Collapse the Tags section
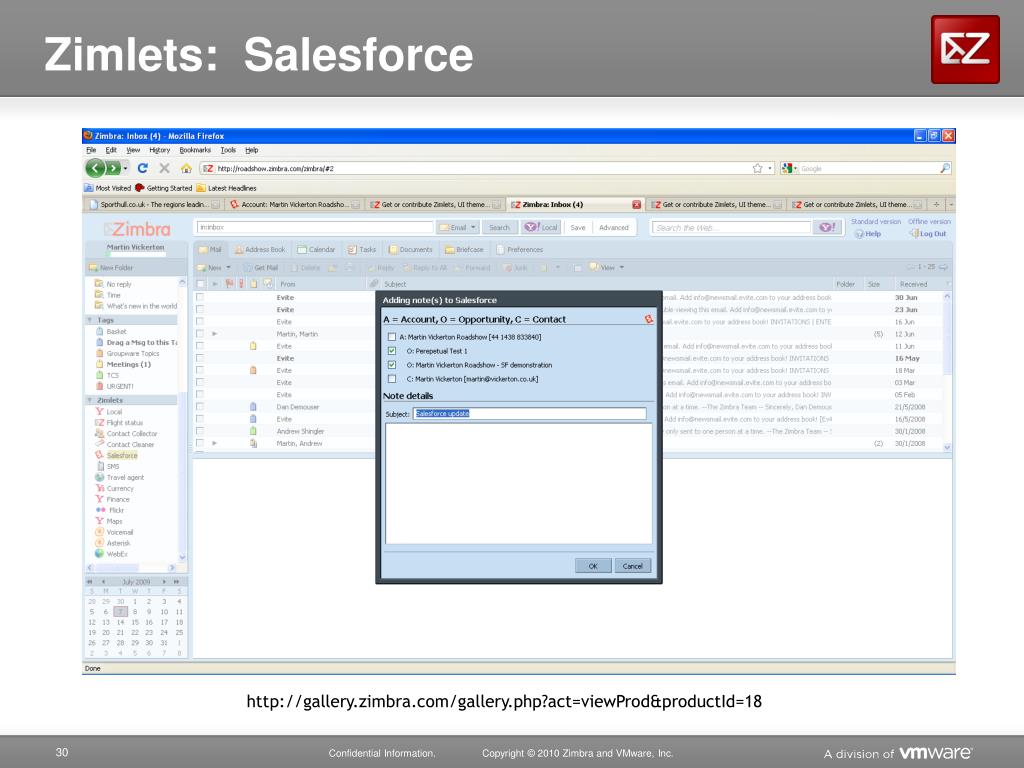Viewport: 1024px width, 768px height. [x=89, y=320]
